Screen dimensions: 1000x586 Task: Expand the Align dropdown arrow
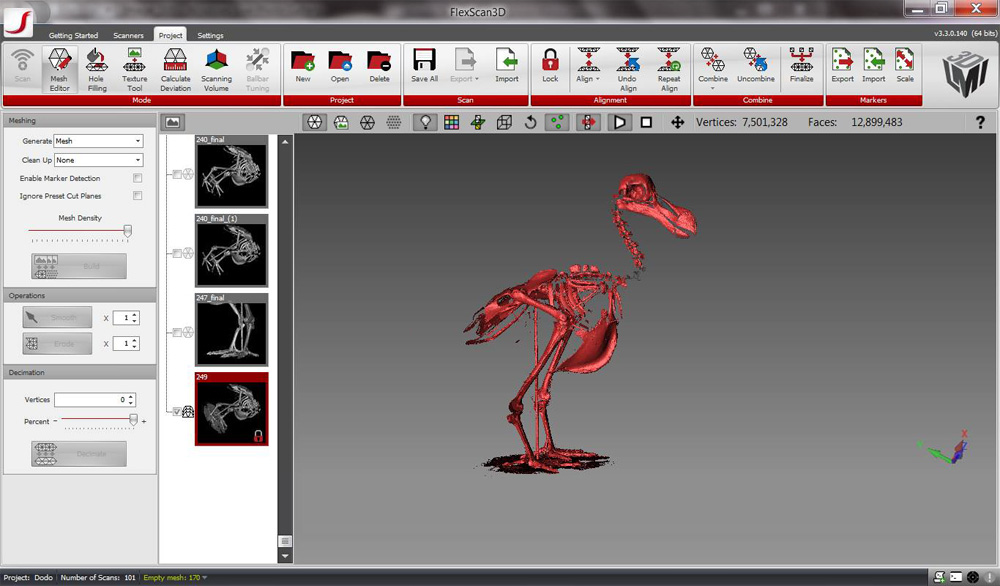(x=598, y=79)
